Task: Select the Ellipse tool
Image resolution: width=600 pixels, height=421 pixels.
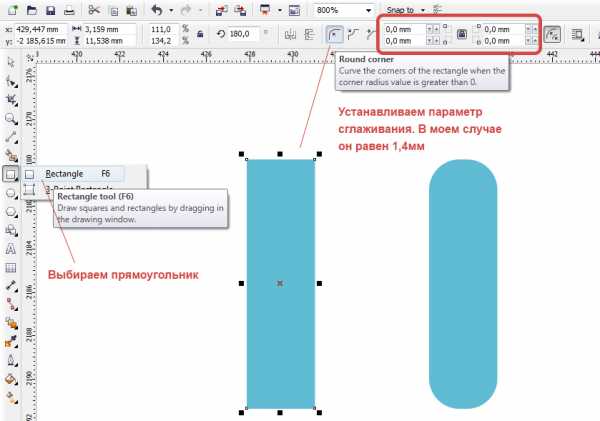Action: pyautogui.click(x=11, y=193)
